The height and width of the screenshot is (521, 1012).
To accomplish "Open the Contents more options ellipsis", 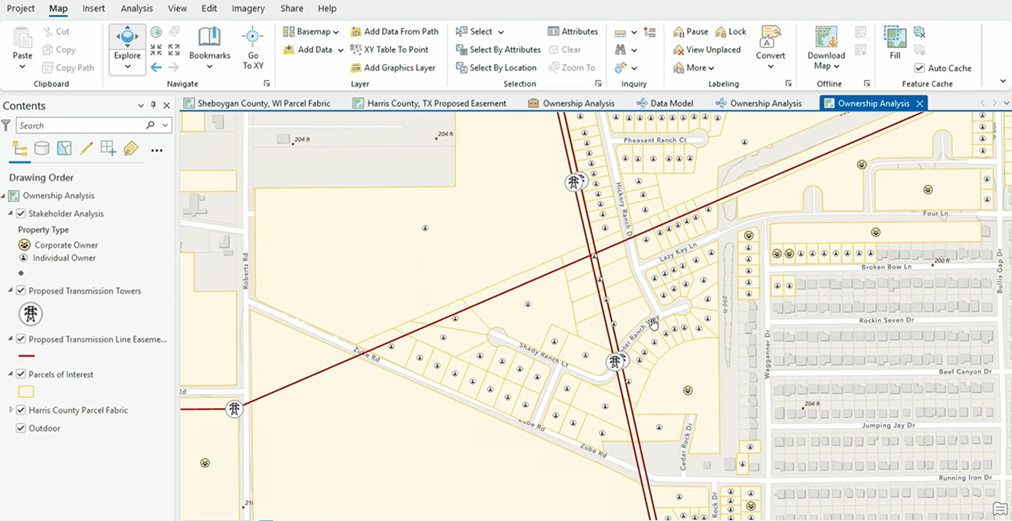I will (157, 150).
